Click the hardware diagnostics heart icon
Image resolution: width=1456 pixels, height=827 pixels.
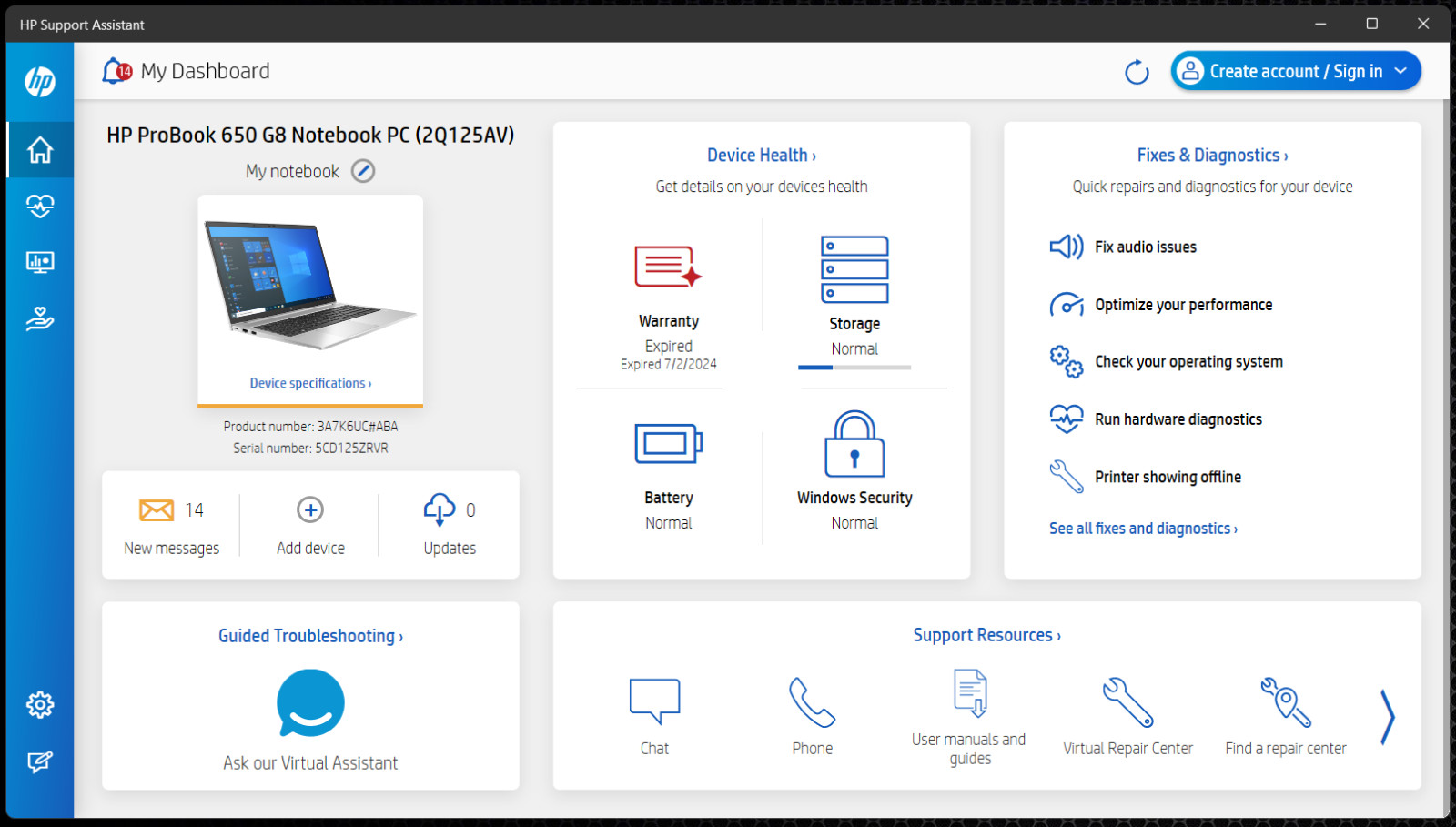[x=1066, y=419]
